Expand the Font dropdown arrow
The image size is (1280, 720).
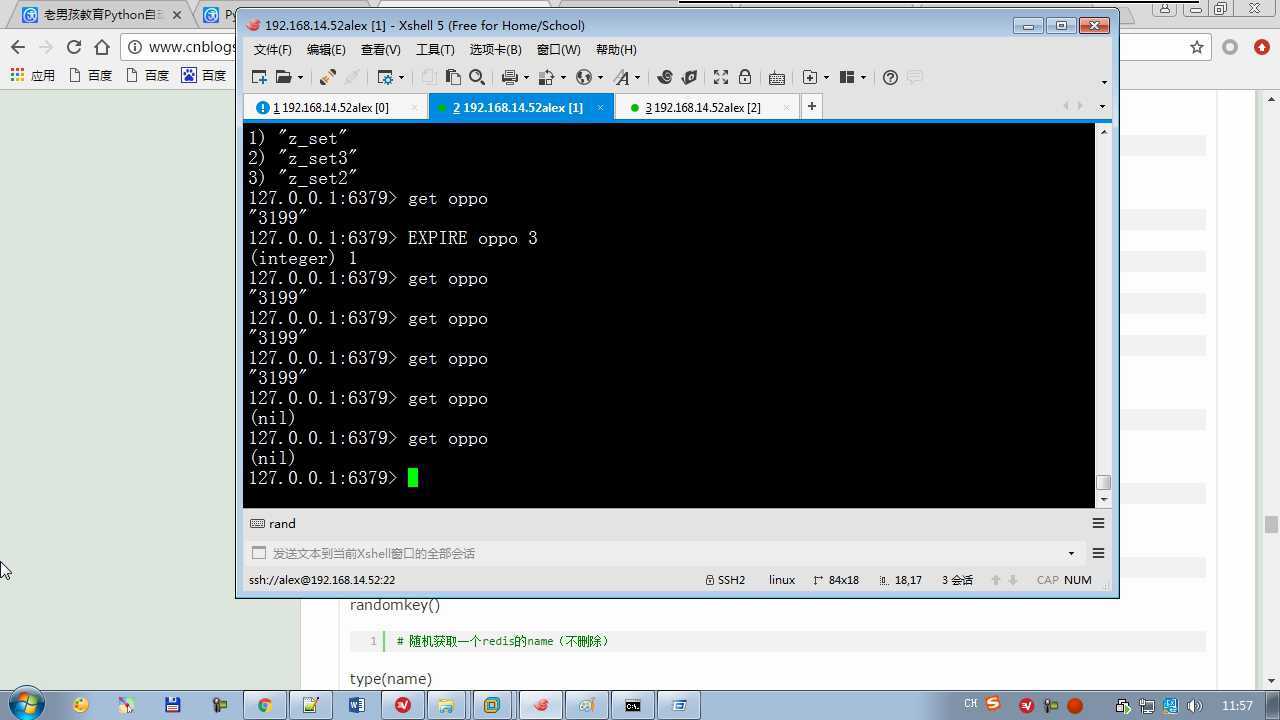coord(637,78)
